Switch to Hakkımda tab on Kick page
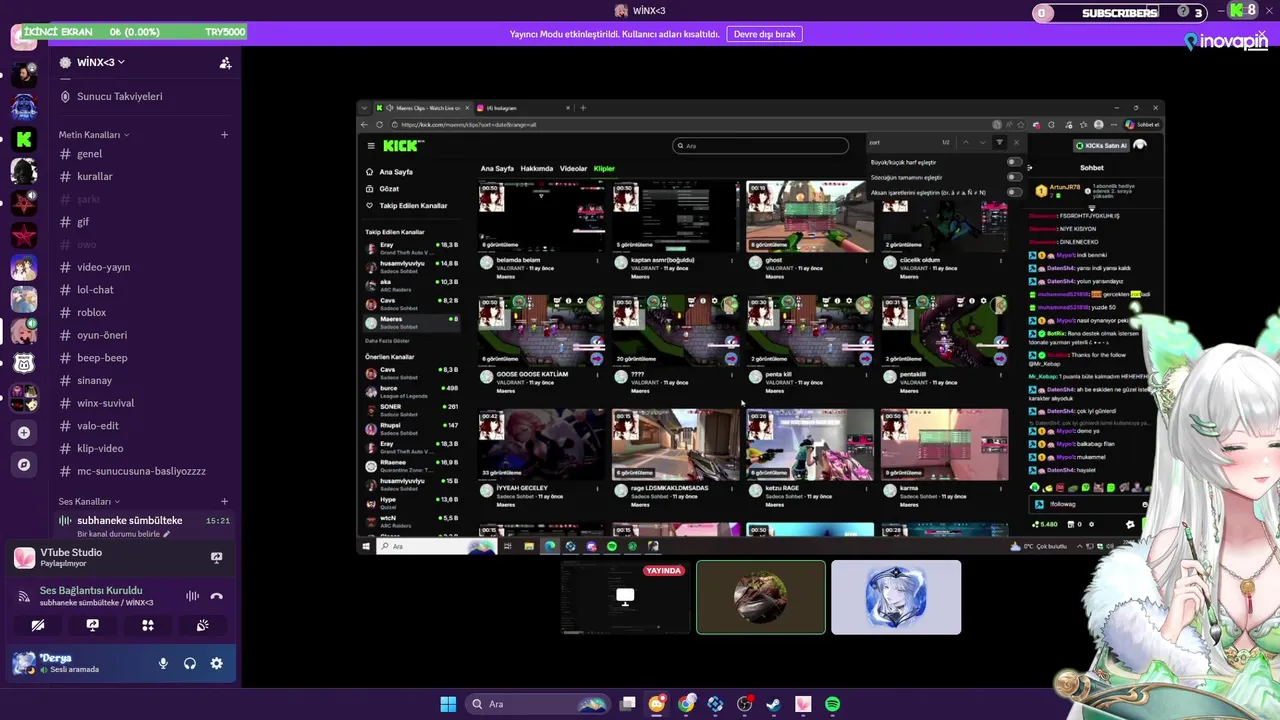This screenshot has height=720, width=1280. [x=537, y=169]
